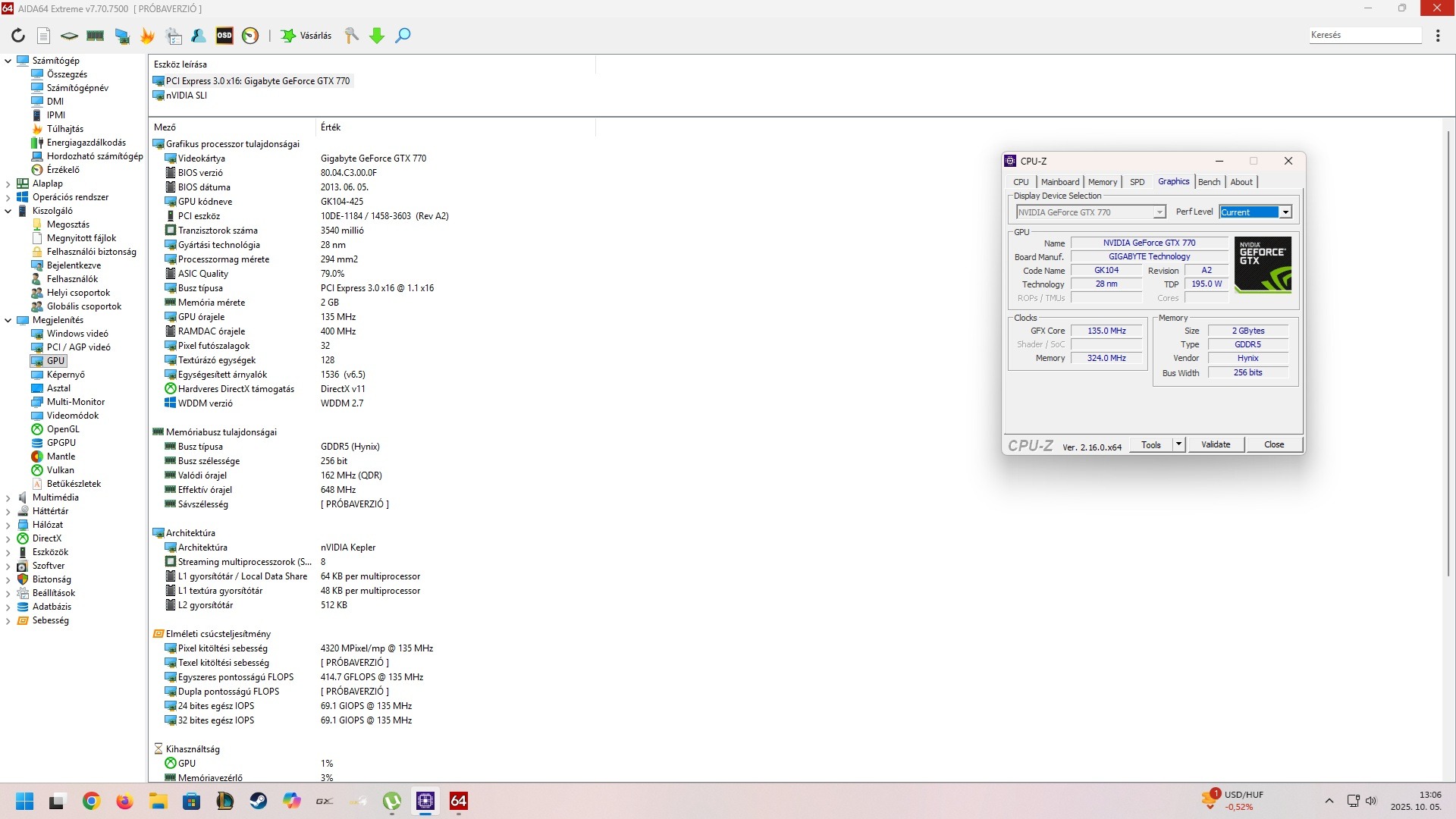Expand the Multimédia tree node
This screenshot has height=819, width=1456.
point(8,498)
